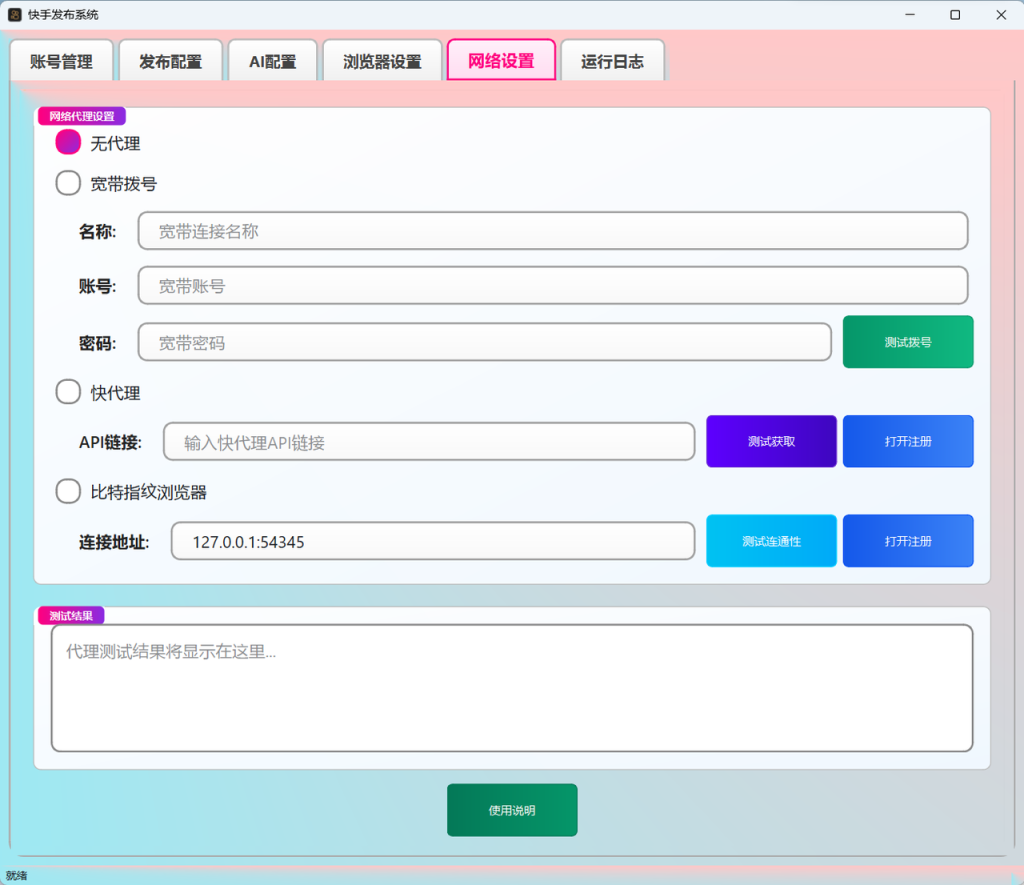Image resolution: width=1024 pixels, height=885 pixels.
Task: Click the 宽带密码 input field
Action: [484, 342]
